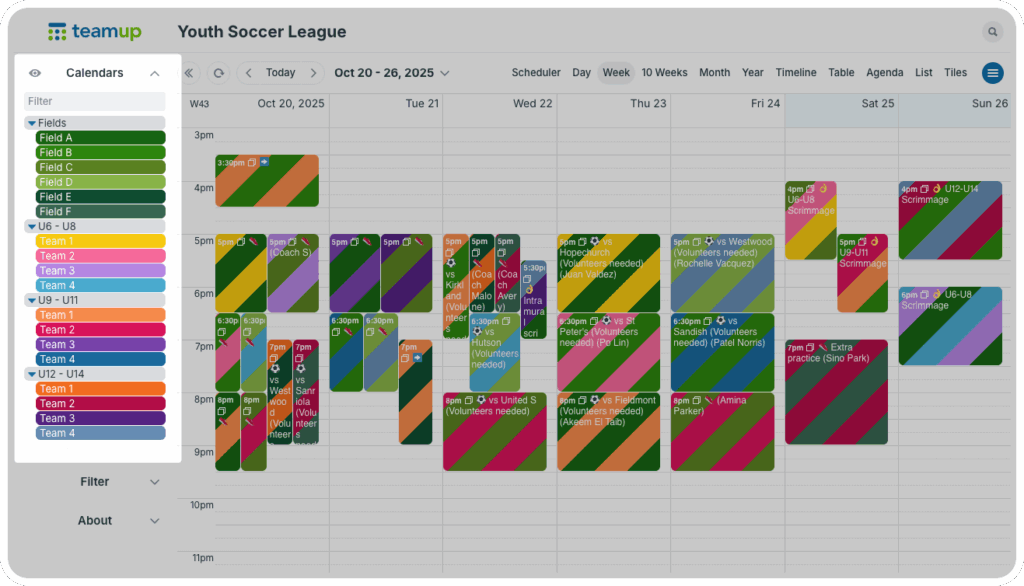The image size is (1024, 586).
Task: Click the search magnifier icon
Action: click(x=992, y=32)
